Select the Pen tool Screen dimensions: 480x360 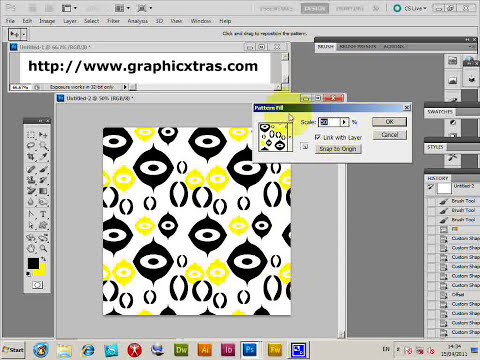[31, 214]
